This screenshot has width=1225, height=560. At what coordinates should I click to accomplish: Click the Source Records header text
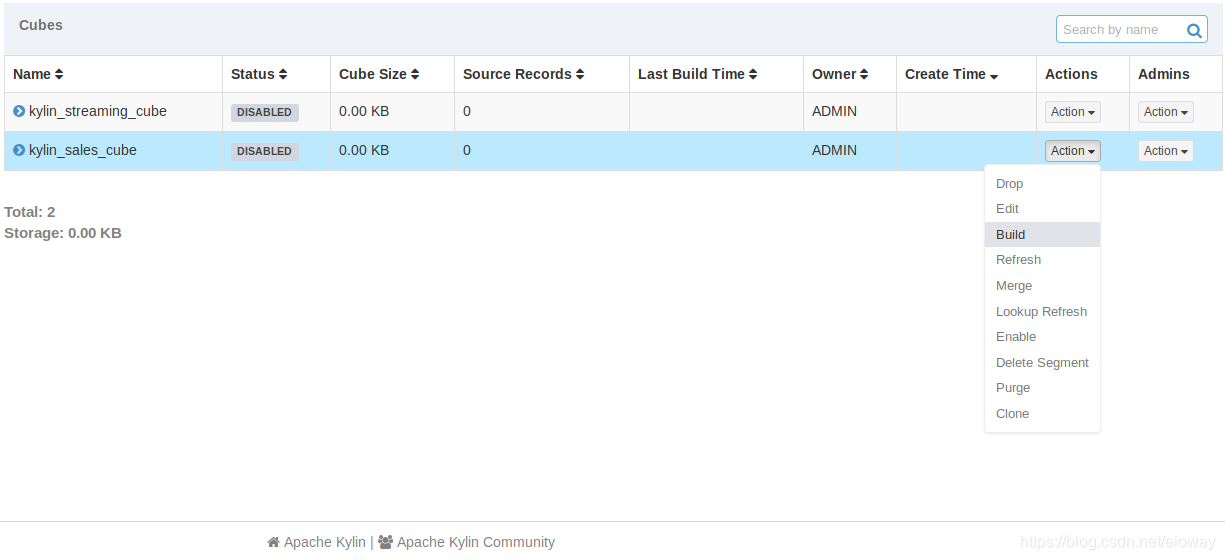click(517, 74)
